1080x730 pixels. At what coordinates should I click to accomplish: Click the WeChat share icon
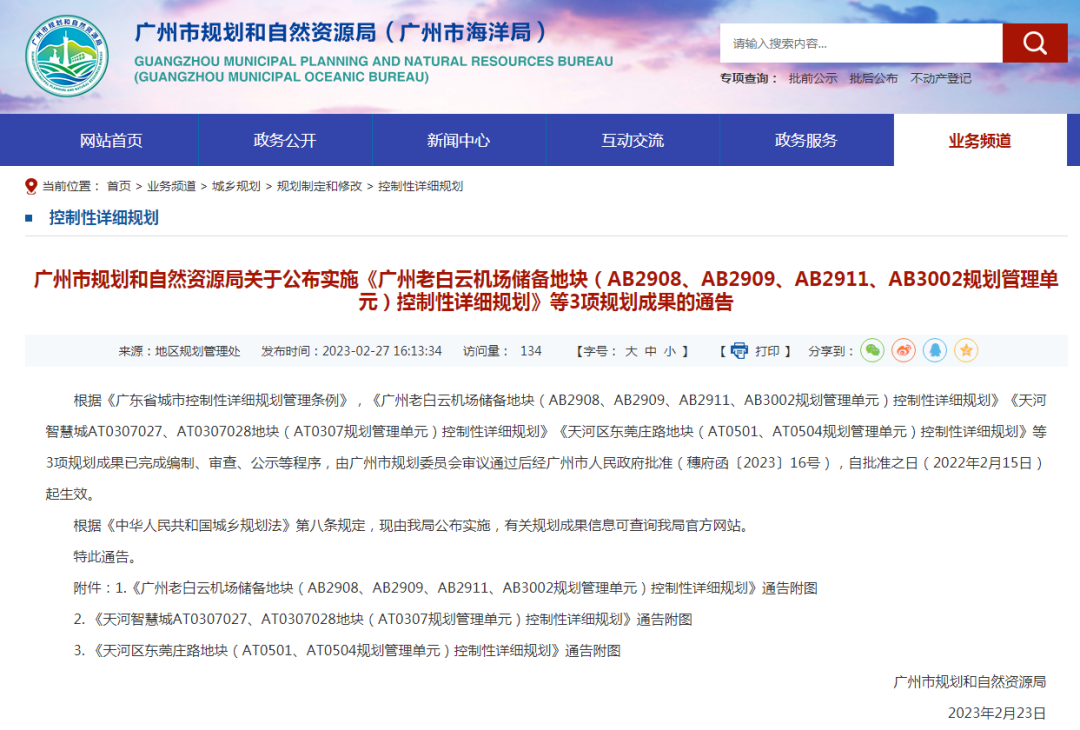872,351
